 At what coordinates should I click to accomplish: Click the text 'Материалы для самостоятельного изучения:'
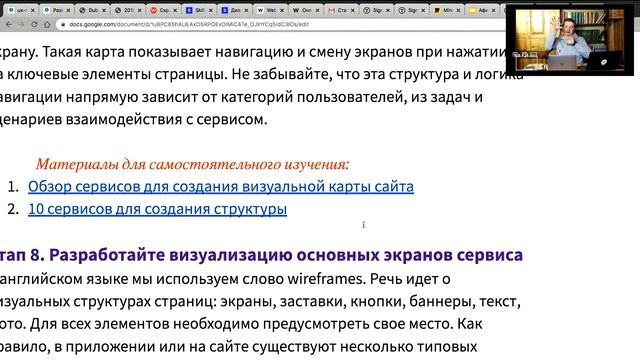pos(193,164)
